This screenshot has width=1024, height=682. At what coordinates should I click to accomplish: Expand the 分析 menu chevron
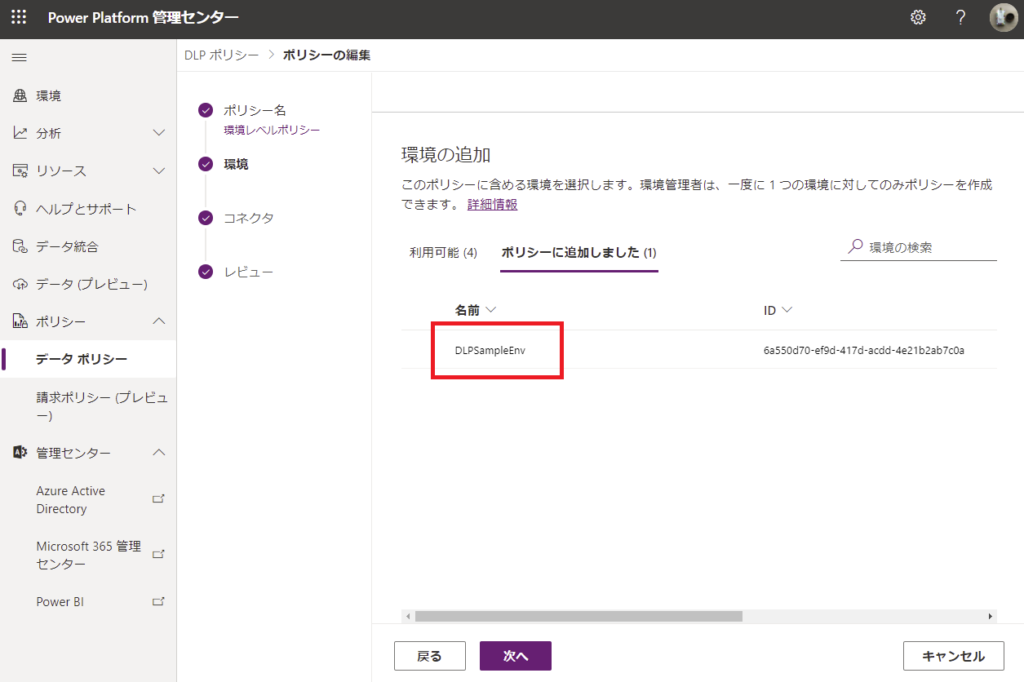tap(159, 133)
